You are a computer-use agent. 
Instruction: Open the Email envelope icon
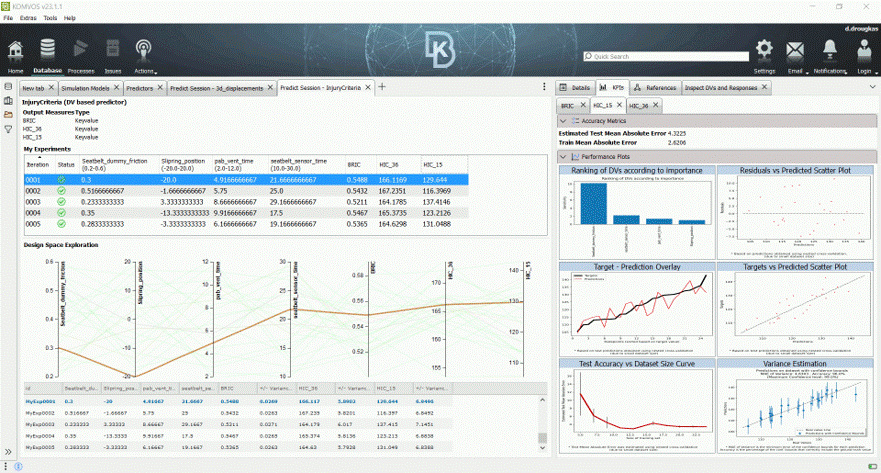click(794, 52)
